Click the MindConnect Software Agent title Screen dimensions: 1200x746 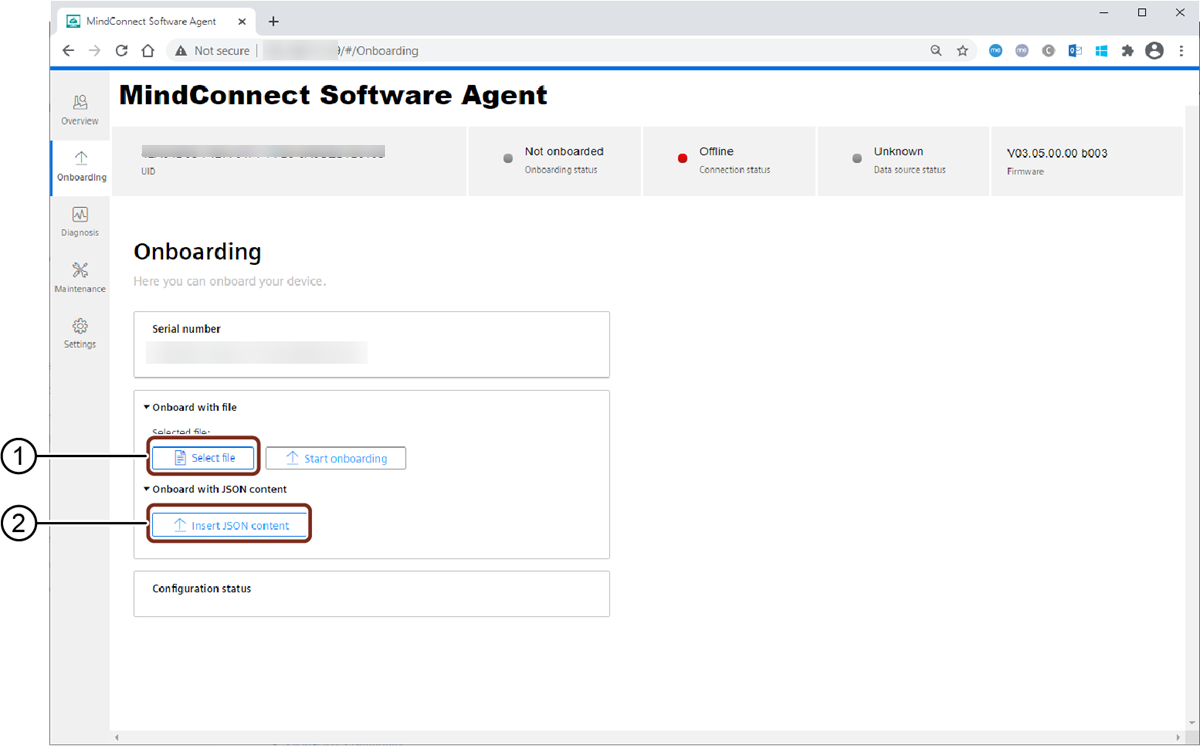[x=333, y=95]
